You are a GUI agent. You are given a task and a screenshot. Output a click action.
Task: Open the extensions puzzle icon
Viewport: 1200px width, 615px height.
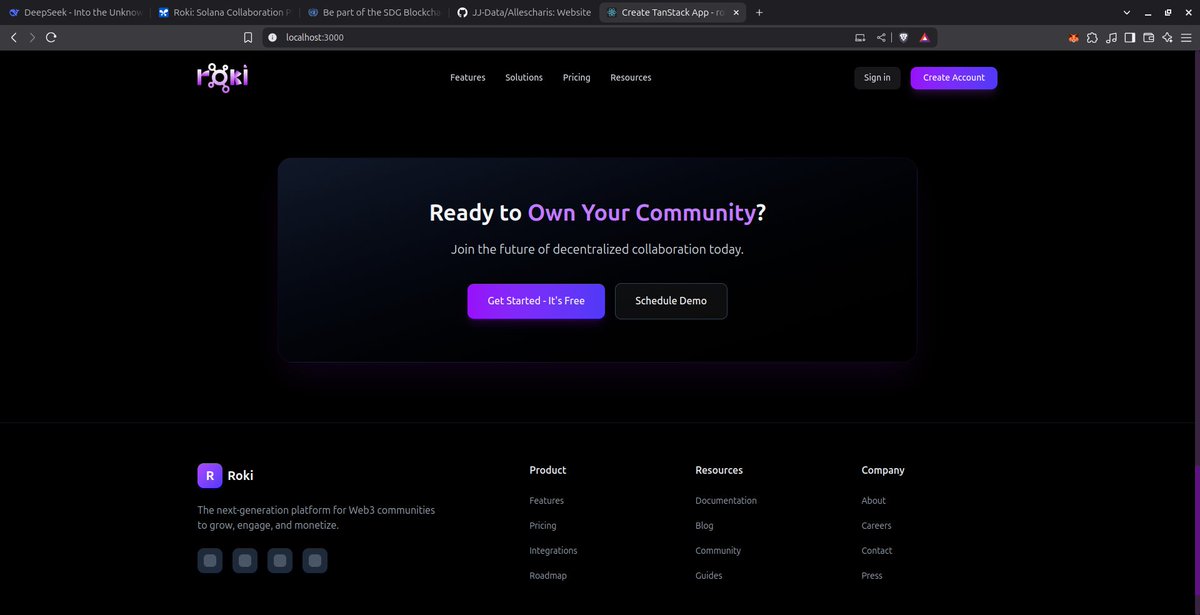pyautogui.click(x=1092, y=37)
